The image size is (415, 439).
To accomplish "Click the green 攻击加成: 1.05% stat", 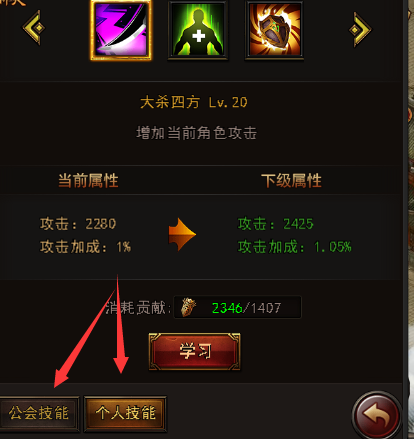I will pyautogui.click(x=295, y=247).
